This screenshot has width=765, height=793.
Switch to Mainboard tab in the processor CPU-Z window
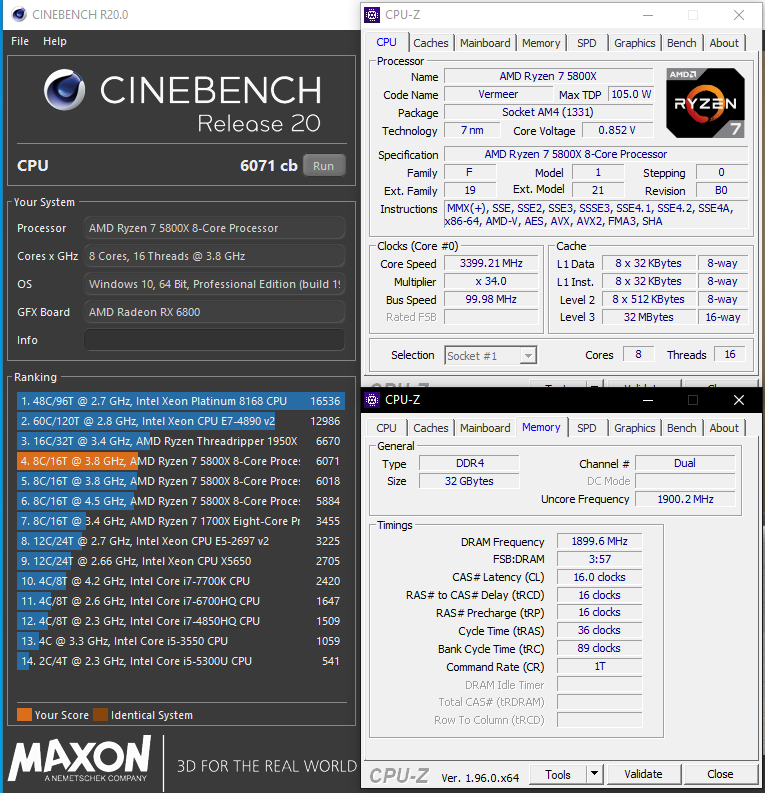[485, 43]
